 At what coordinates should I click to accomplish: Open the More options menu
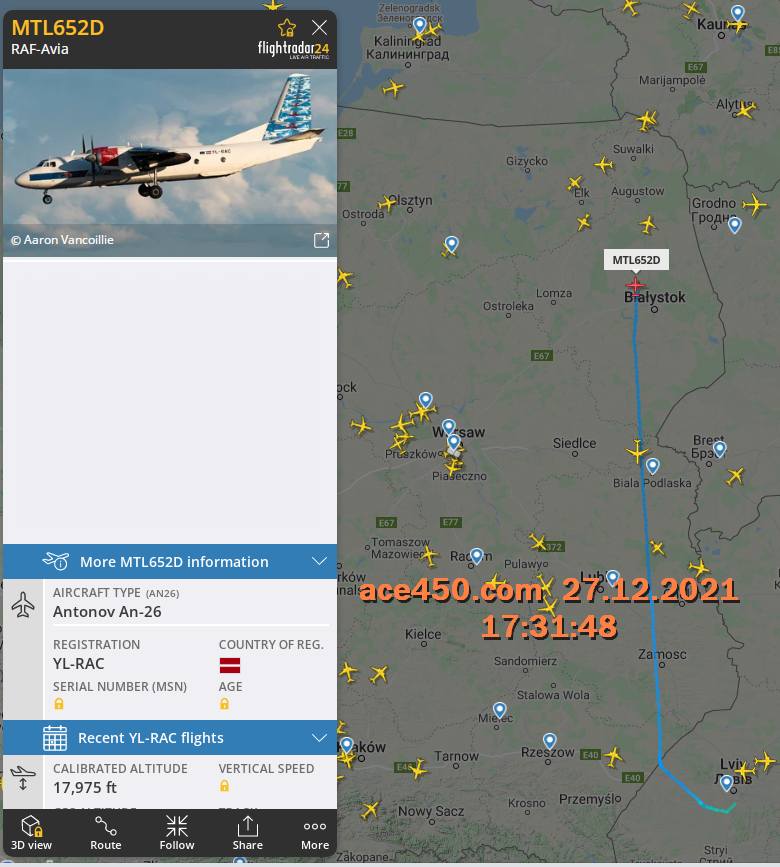pyautogui.click(x=315, y=833)
